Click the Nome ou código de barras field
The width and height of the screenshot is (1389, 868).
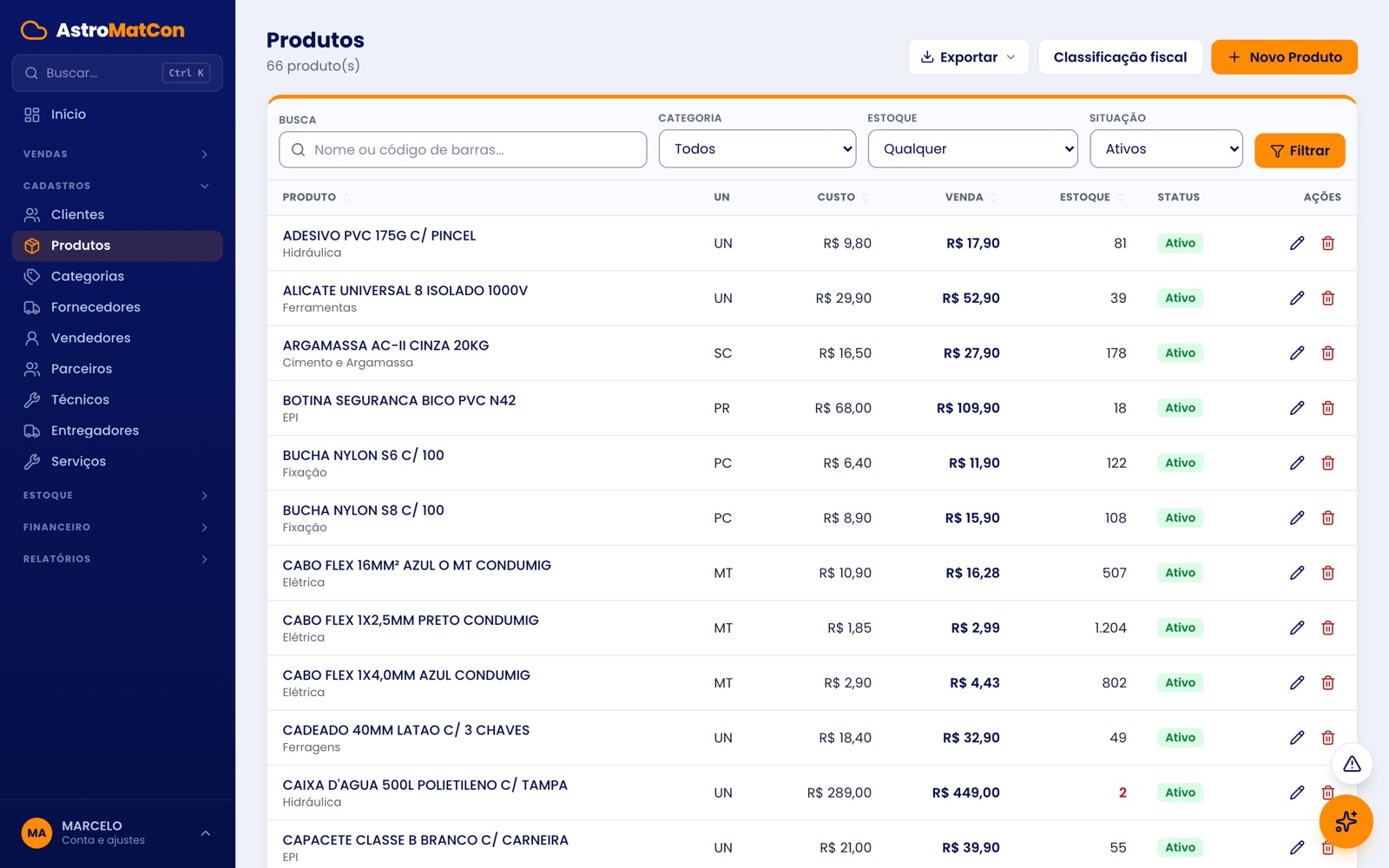click(x=463, y=149)
